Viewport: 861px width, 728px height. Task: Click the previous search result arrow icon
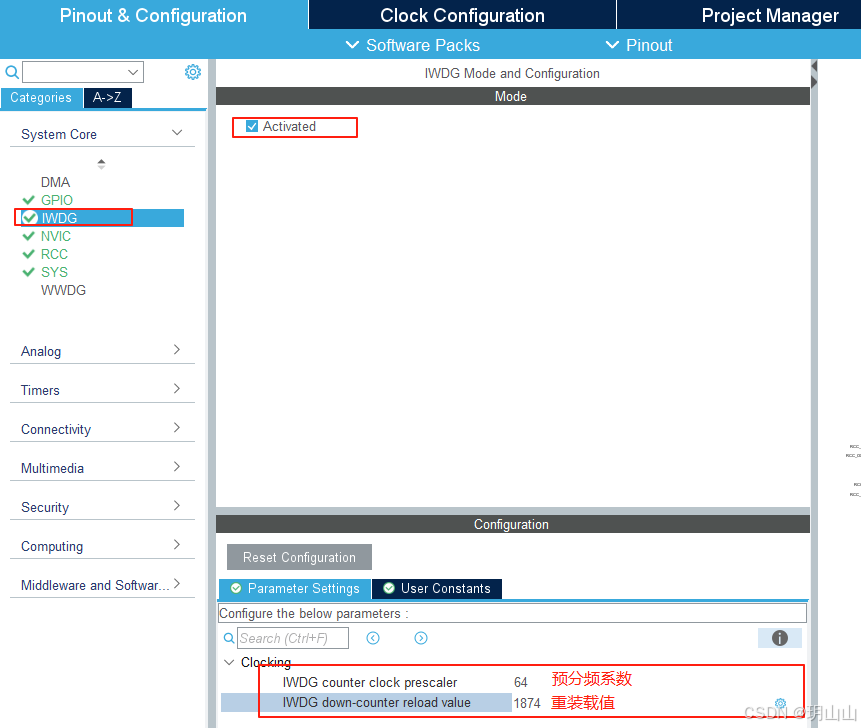point(373,638)
